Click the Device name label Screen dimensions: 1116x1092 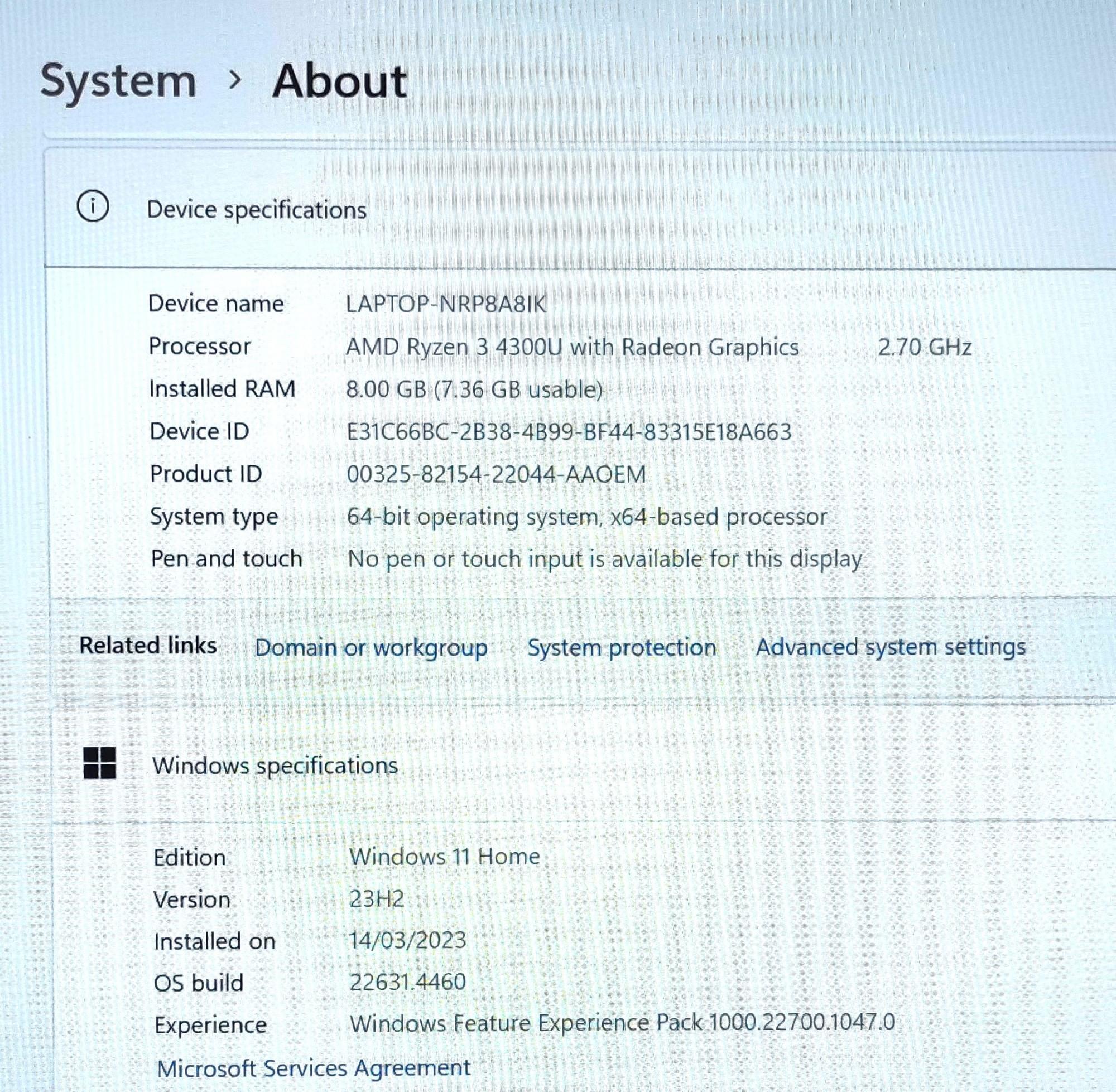(216, 304)
